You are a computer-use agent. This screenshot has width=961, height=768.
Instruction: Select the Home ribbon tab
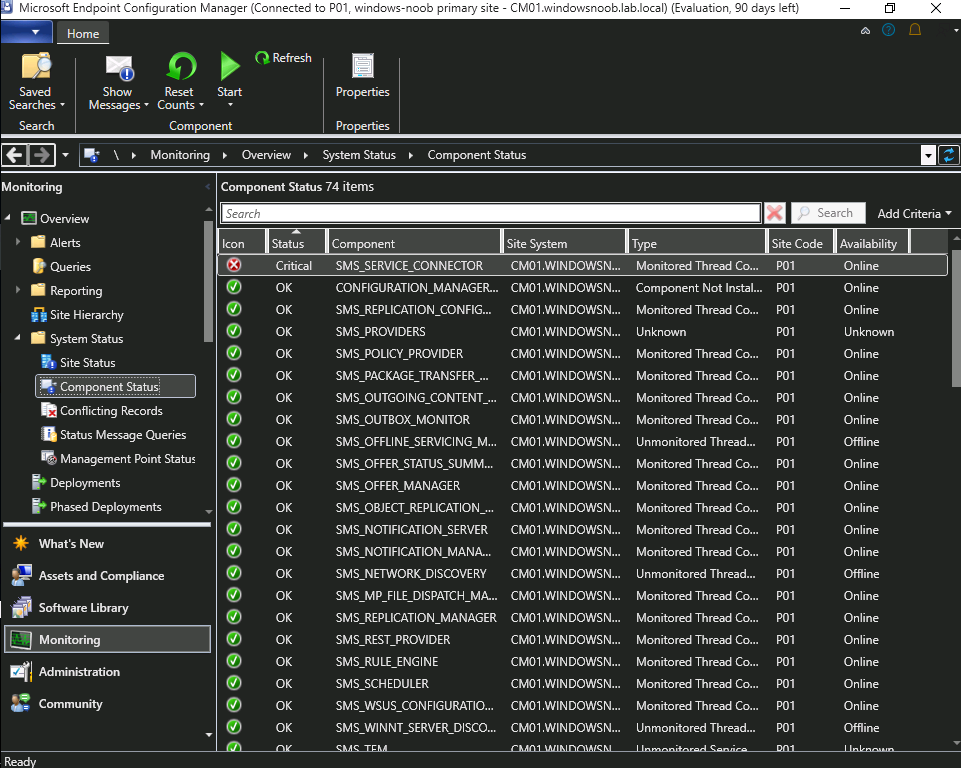click(83, 34)
